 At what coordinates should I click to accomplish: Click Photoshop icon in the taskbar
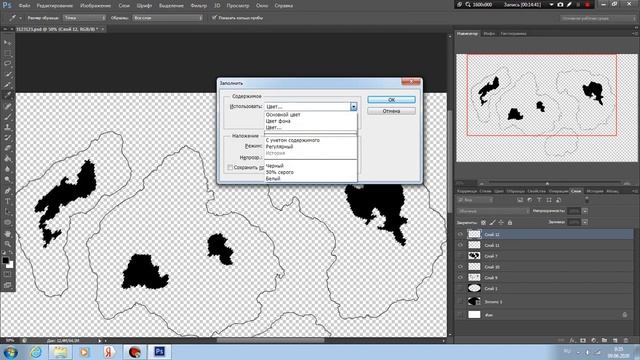pyautogui.click(x=160, y=351)
